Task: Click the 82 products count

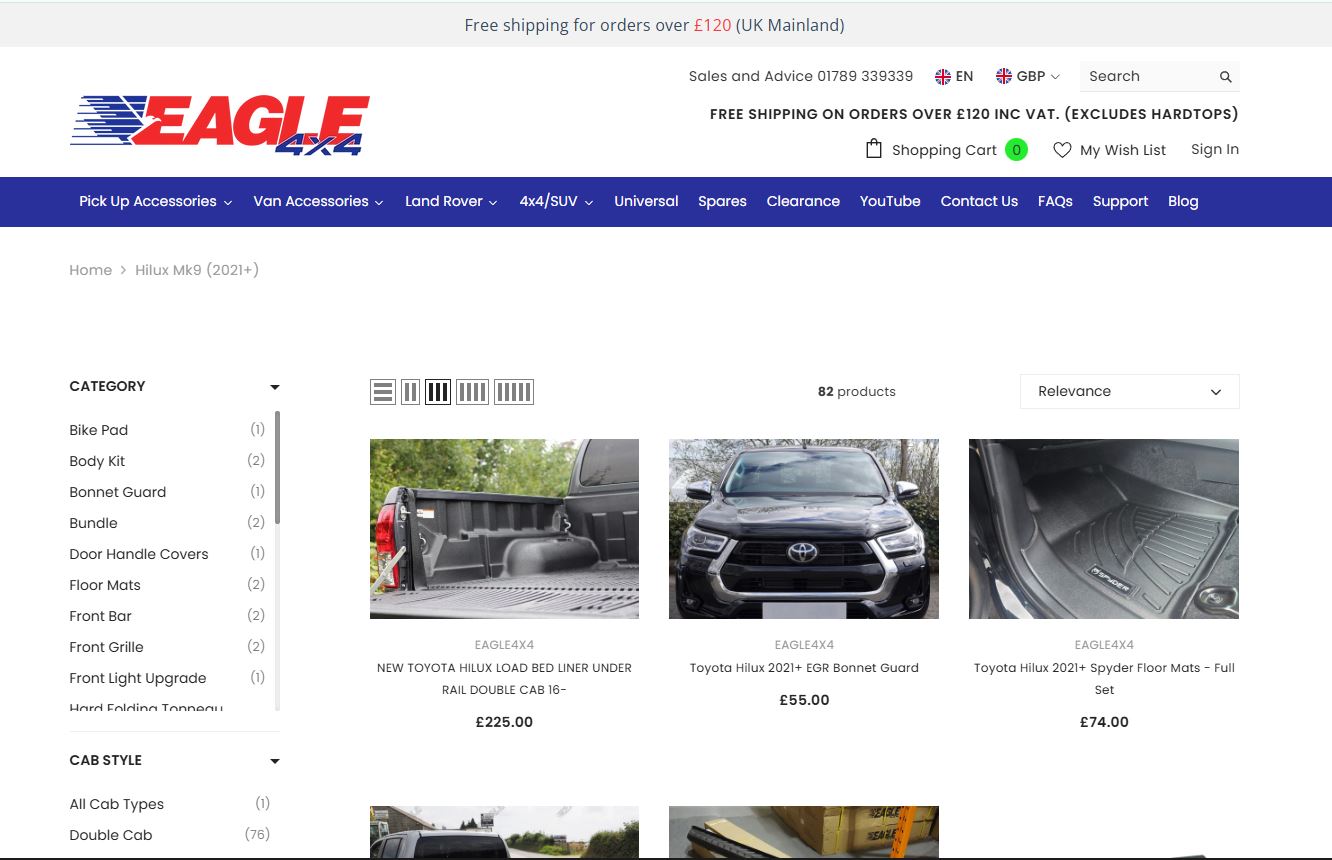Action: pos(857,392)
